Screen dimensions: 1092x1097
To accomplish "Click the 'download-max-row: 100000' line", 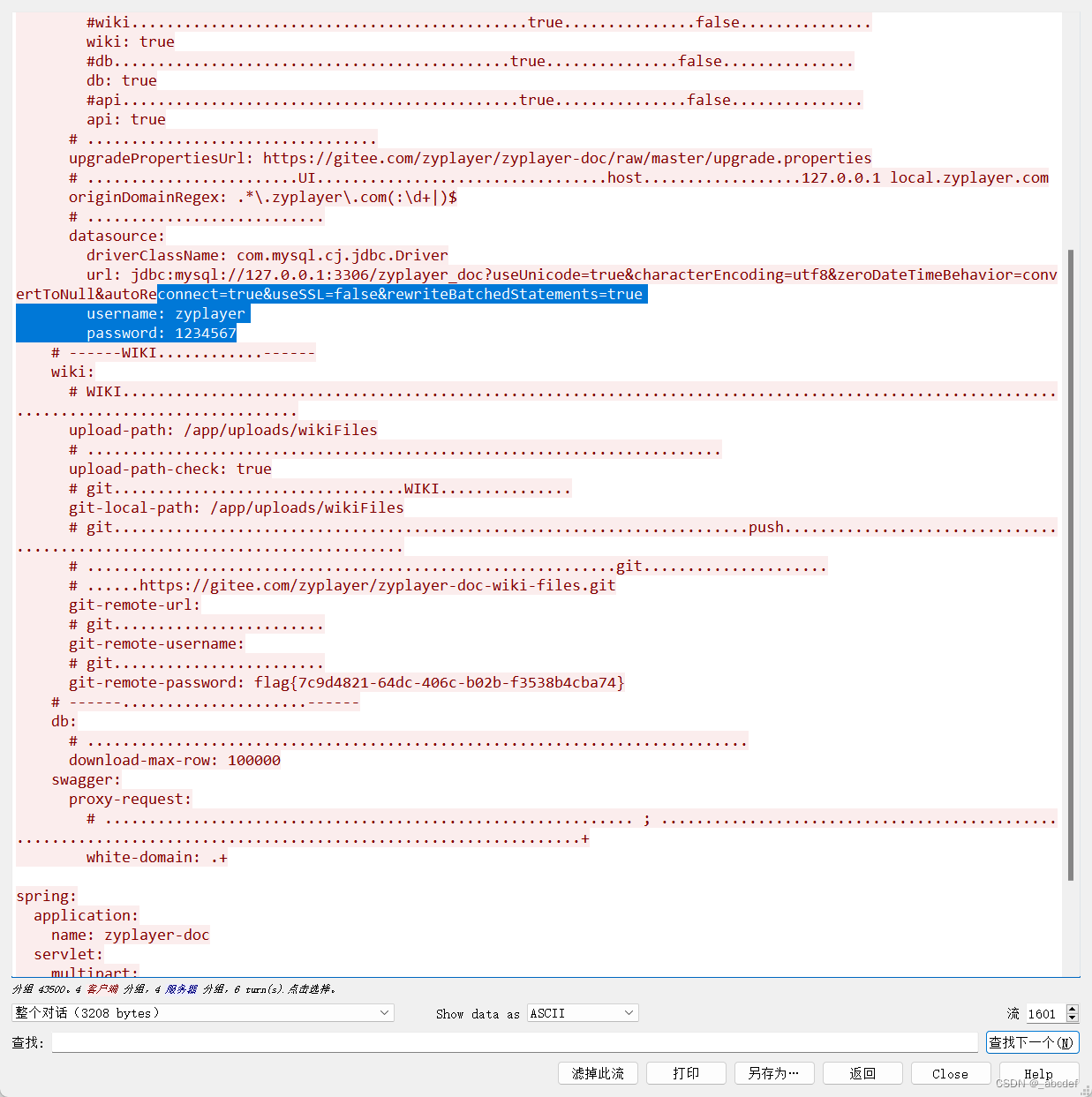I will [x=175, y=760].
